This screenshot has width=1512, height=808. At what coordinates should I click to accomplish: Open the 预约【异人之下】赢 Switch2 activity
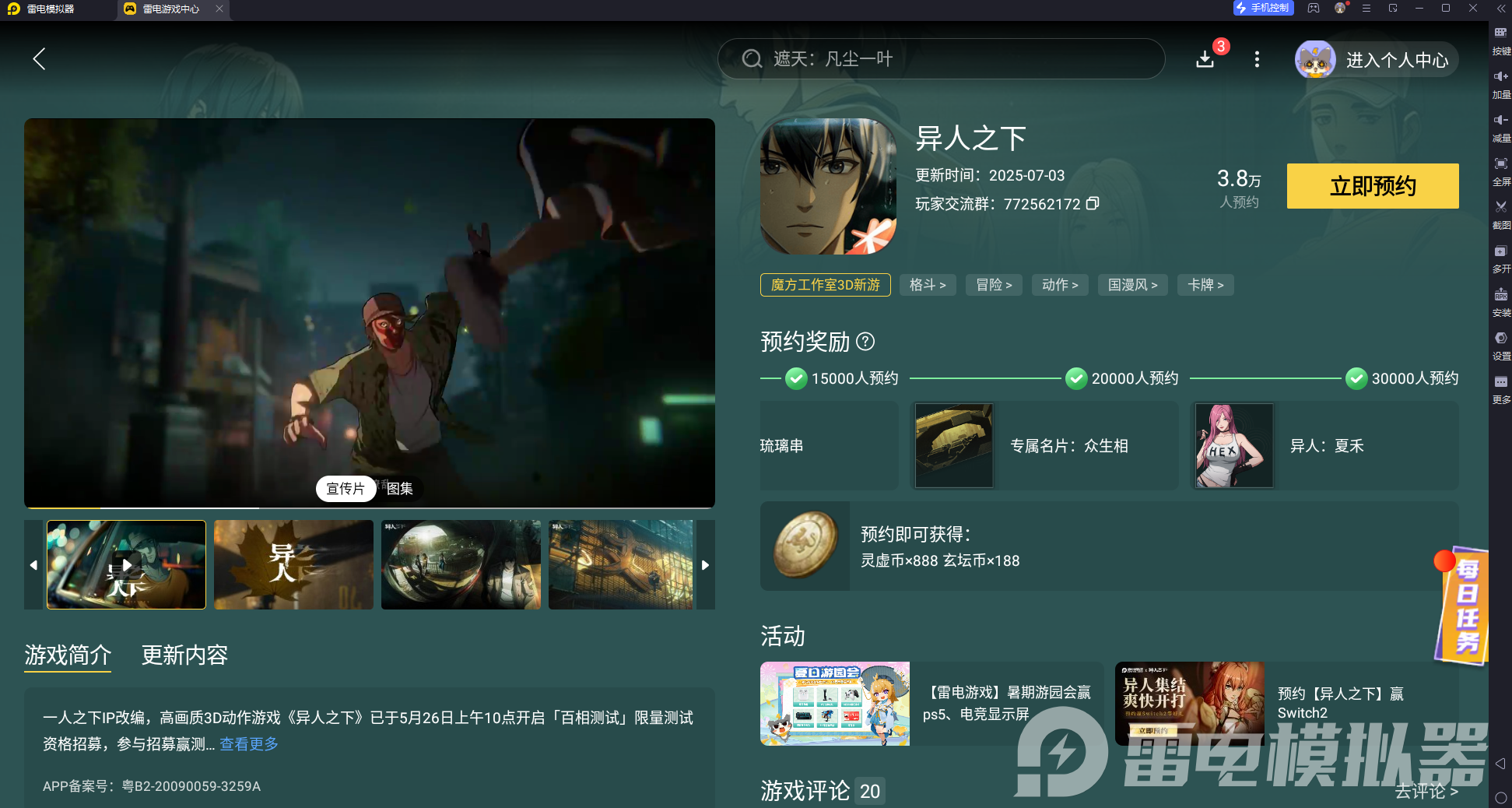pyautogui.click(x=1287, y=704)
